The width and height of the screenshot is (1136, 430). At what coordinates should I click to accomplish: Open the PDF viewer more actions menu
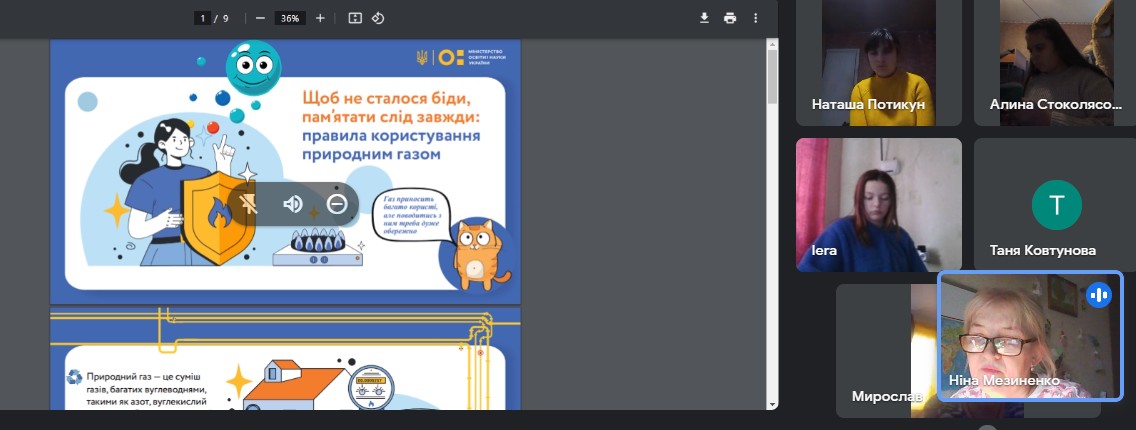click(x=756, y=18)
